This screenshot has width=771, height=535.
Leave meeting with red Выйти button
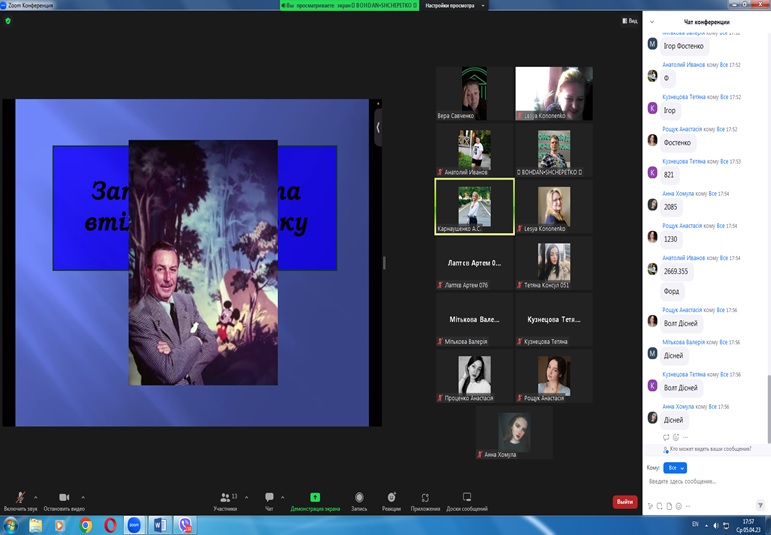[x=625, y=502]
